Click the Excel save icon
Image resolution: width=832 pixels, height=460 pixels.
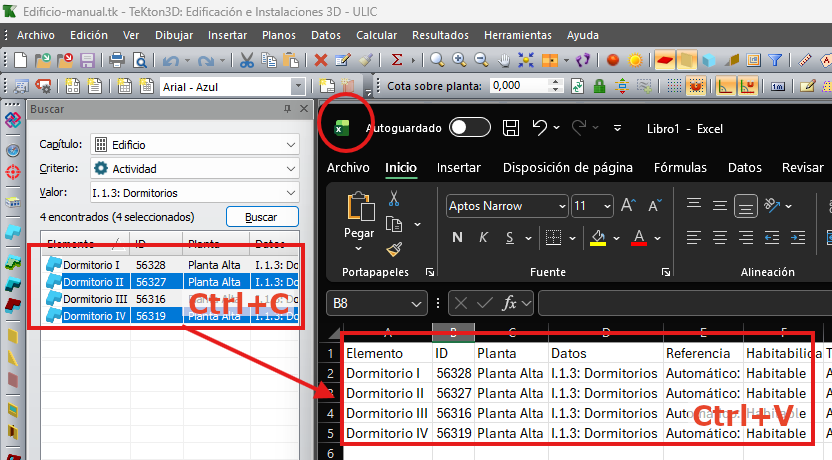pyautogui.click(x=510, y=128)
